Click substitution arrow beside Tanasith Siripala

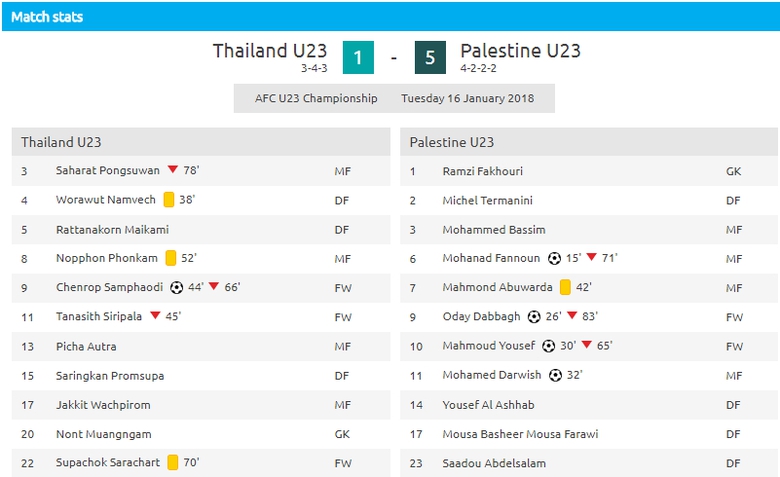[x=155, y=316]
